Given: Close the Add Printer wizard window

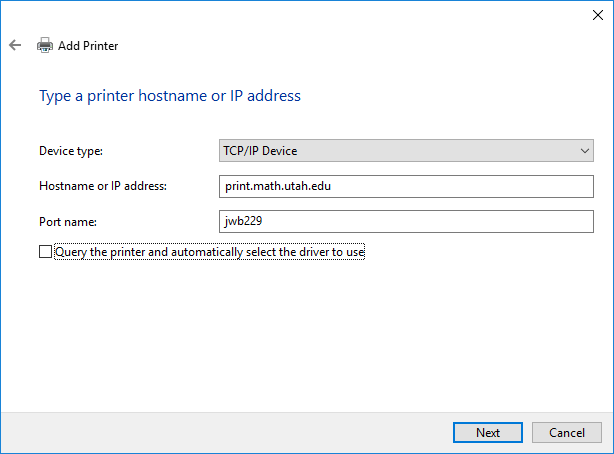Looking at the screenshot, I should point(597,14).
